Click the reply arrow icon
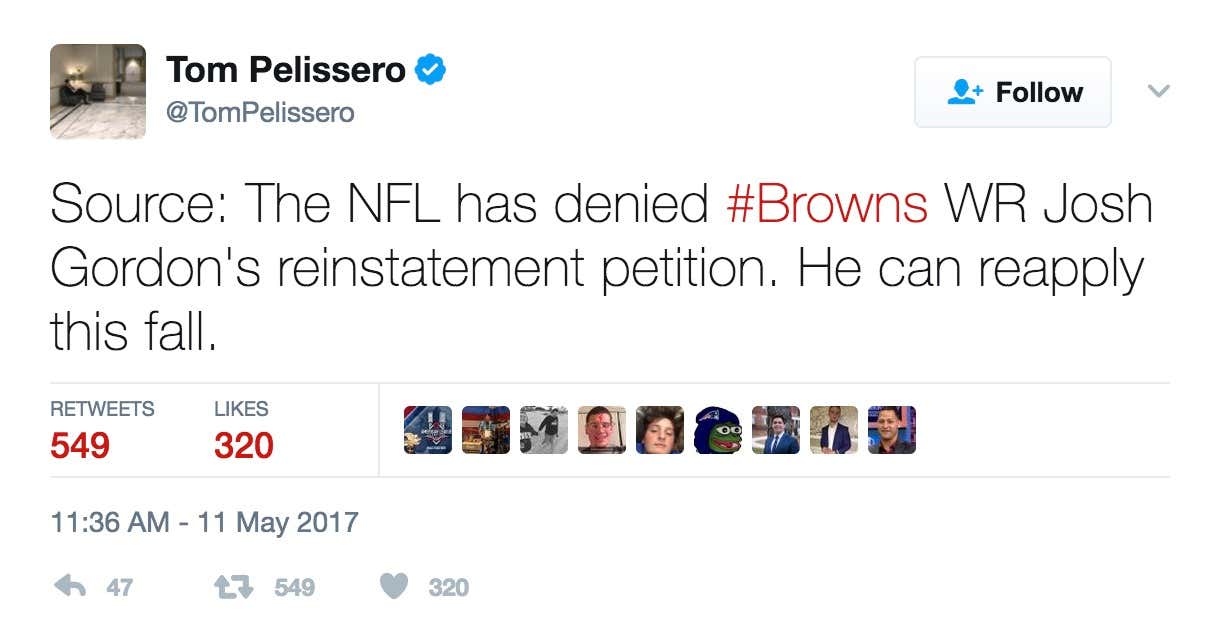 (x=69, y=587)
